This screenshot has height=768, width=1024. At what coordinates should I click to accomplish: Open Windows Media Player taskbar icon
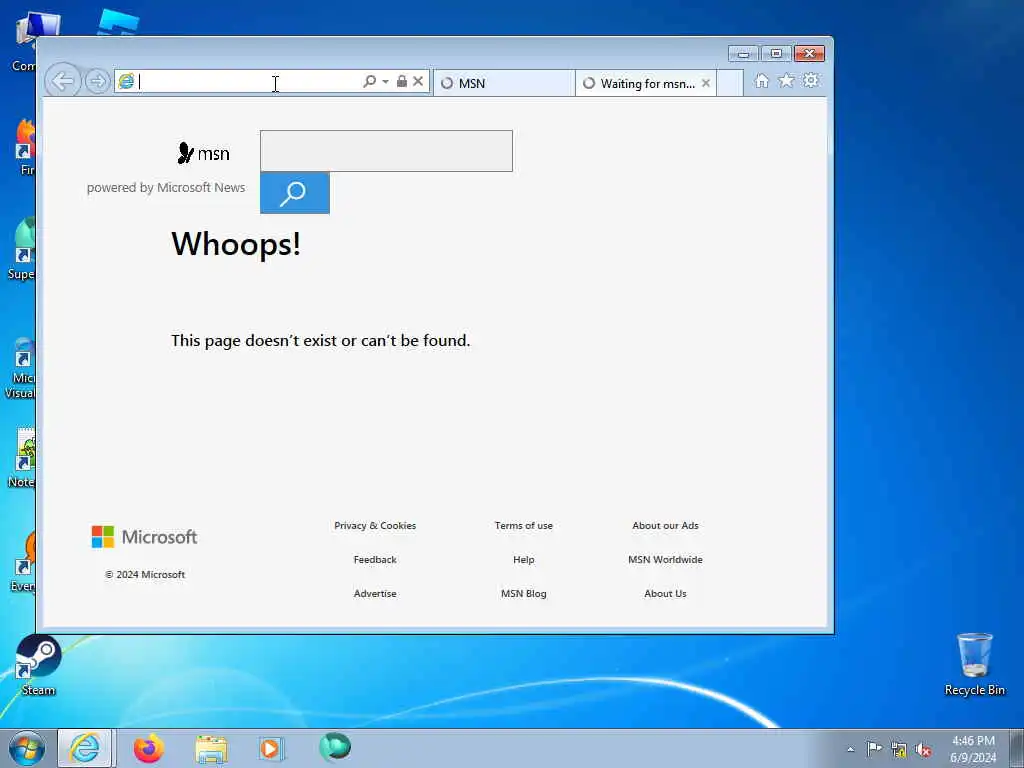pos(271,748)
